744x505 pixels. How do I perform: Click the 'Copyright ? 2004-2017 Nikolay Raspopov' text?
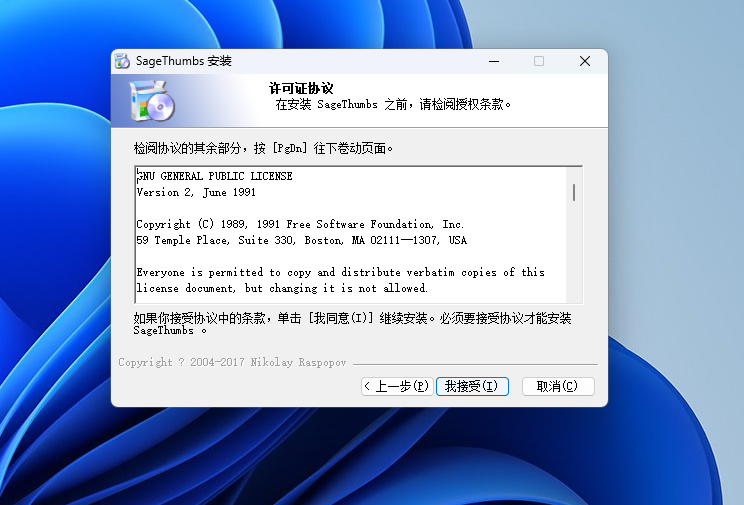232,363
